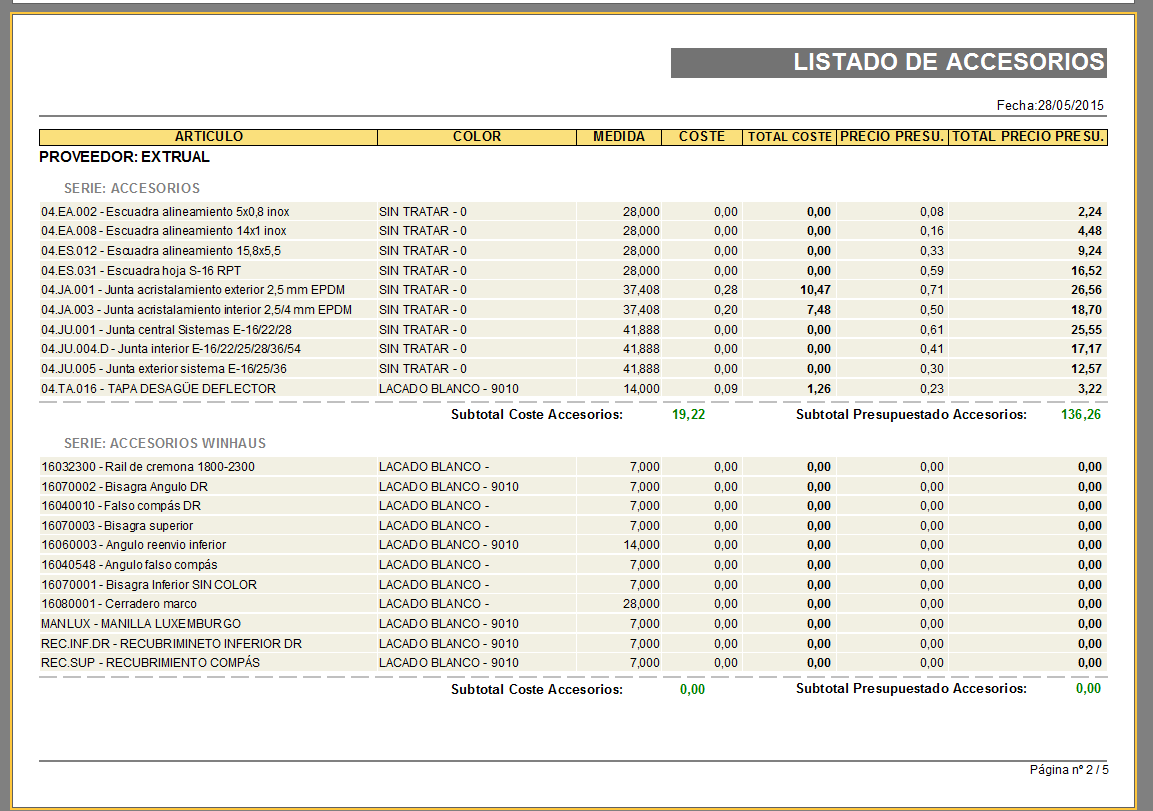Select the PRECIO PRESU. column header
Viewport: 1153px width, 811px height.
(x=892, y=137)
